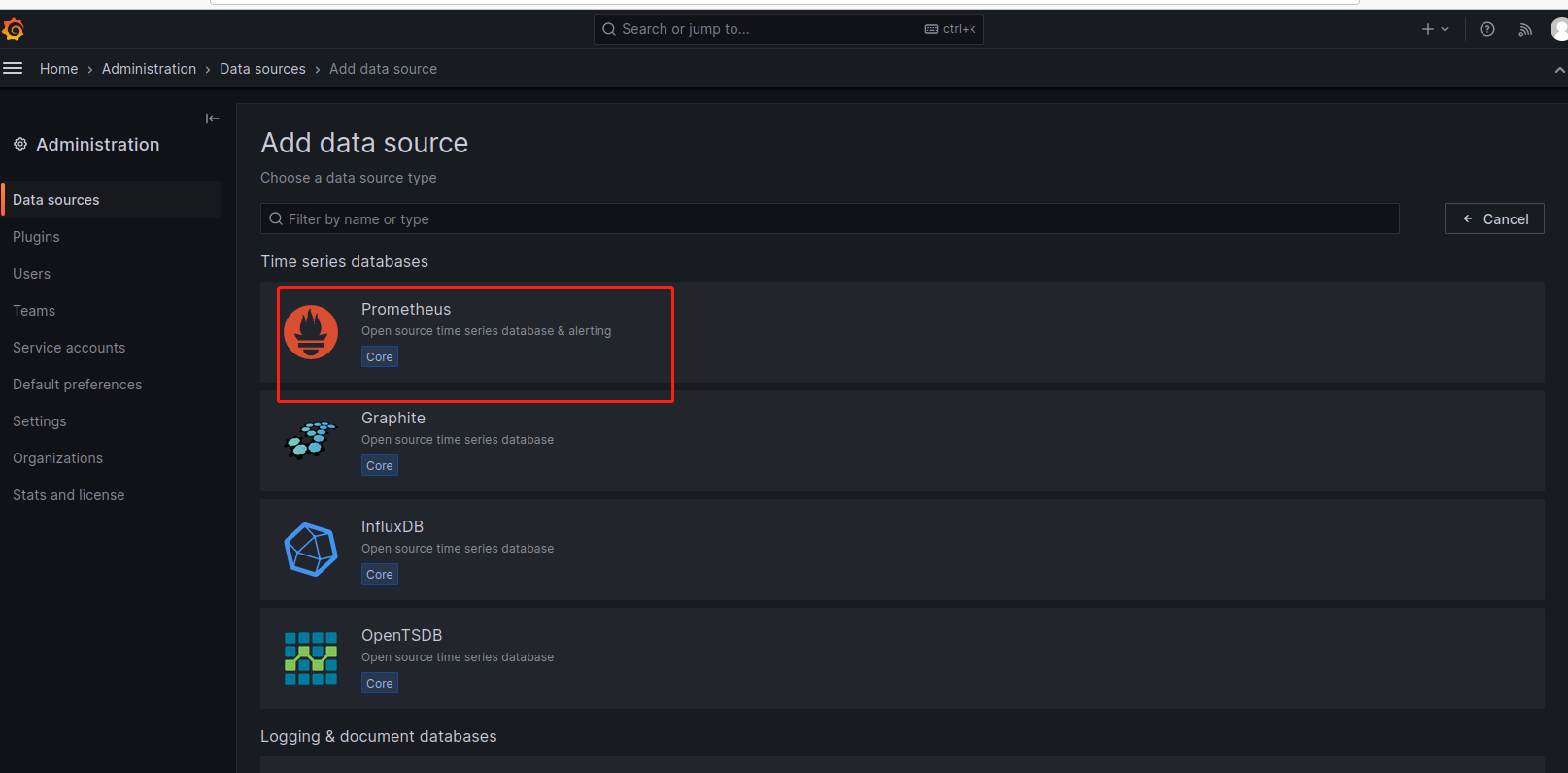Click the Core badge under Graphite
The width and height of the screenshot is (1568, 773).
pos(380,465)
